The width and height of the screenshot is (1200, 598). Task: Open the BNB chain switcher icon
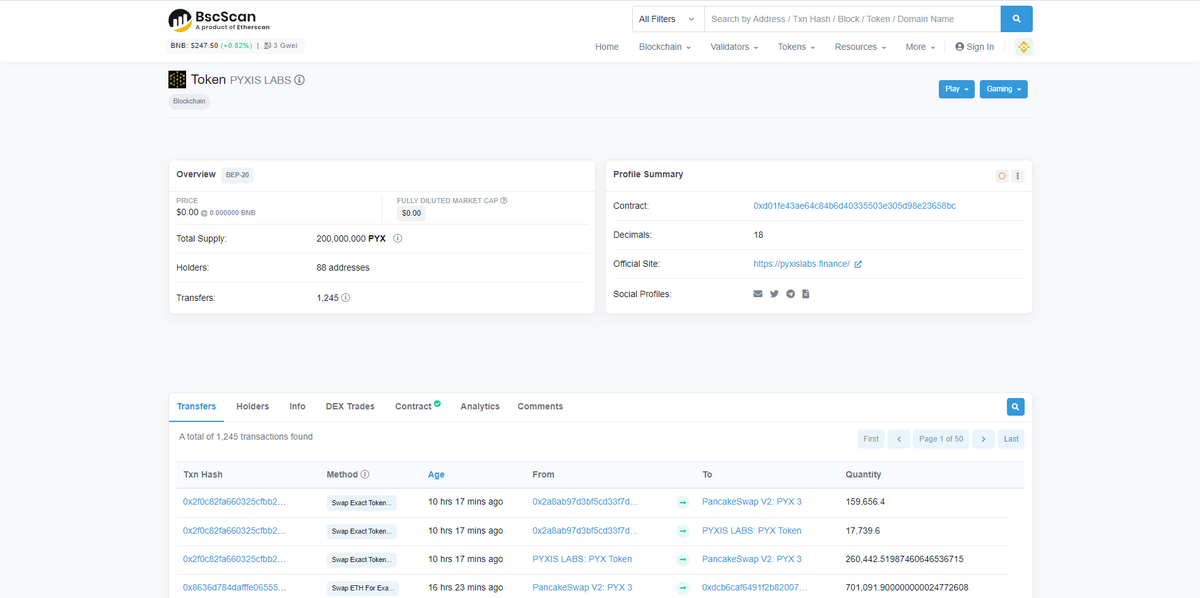pos(1023,47)
